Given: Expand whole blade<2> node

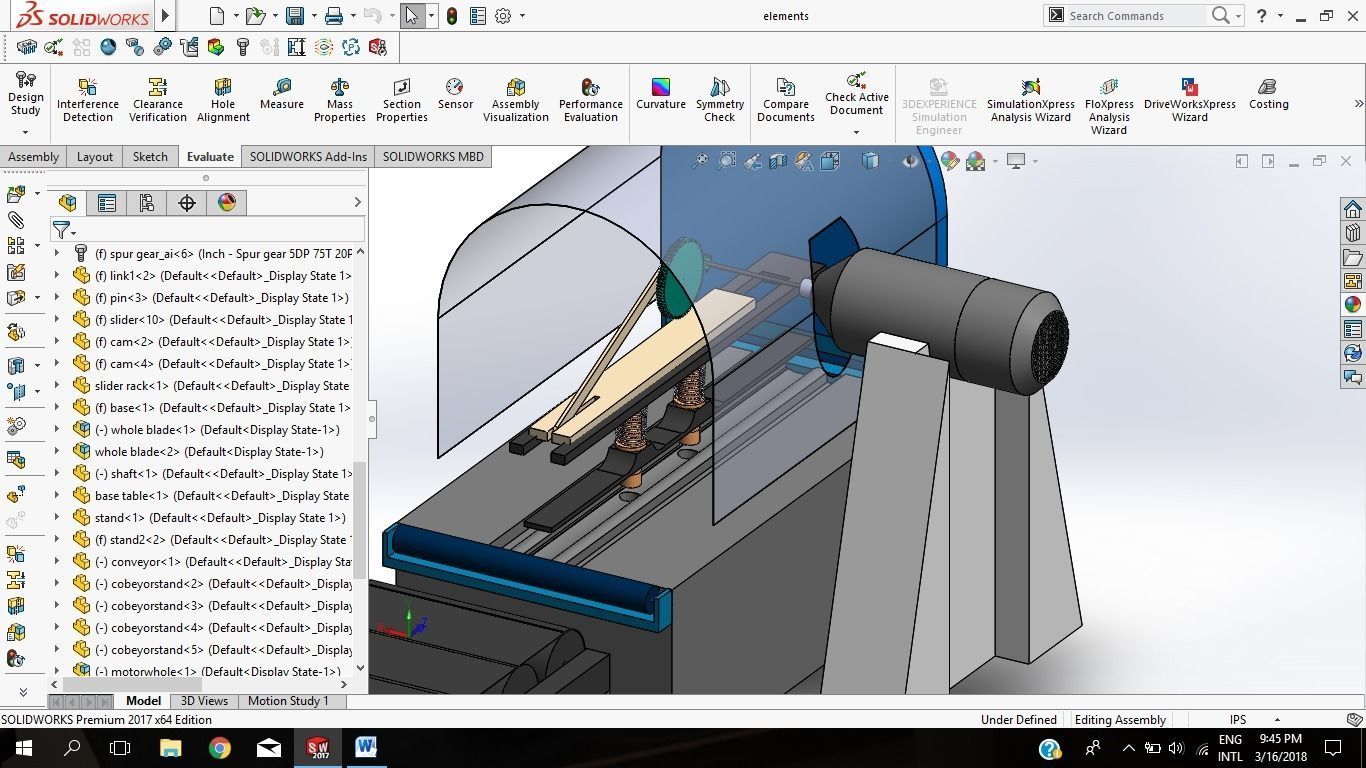Looking at the screenshot, I should pyautogui.click(x=57, y=452).
